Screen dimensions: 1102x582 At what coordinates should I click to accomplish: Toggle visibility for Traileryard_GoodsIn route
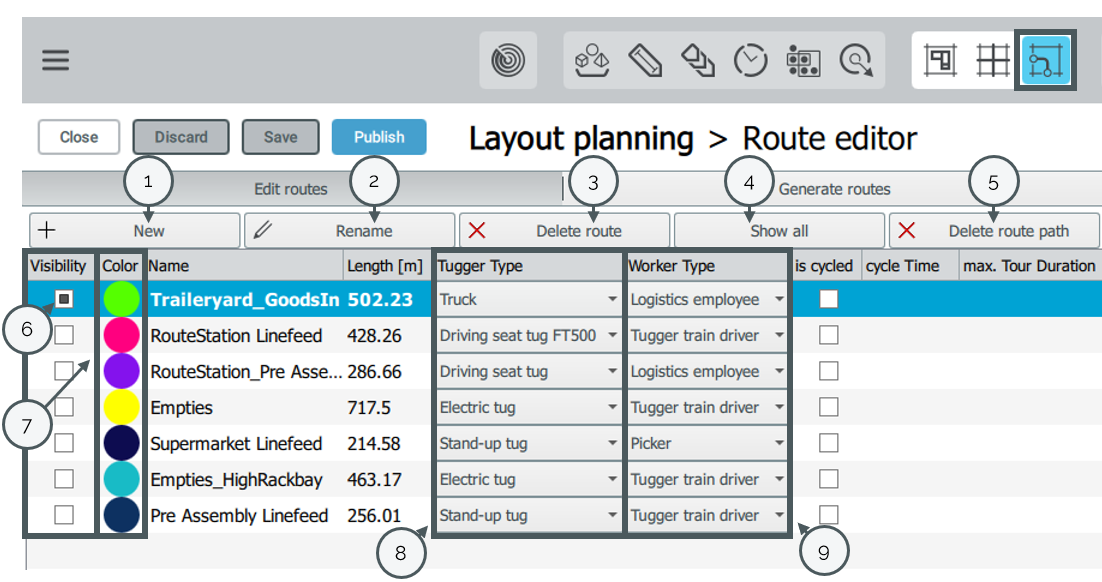point(64,299)
